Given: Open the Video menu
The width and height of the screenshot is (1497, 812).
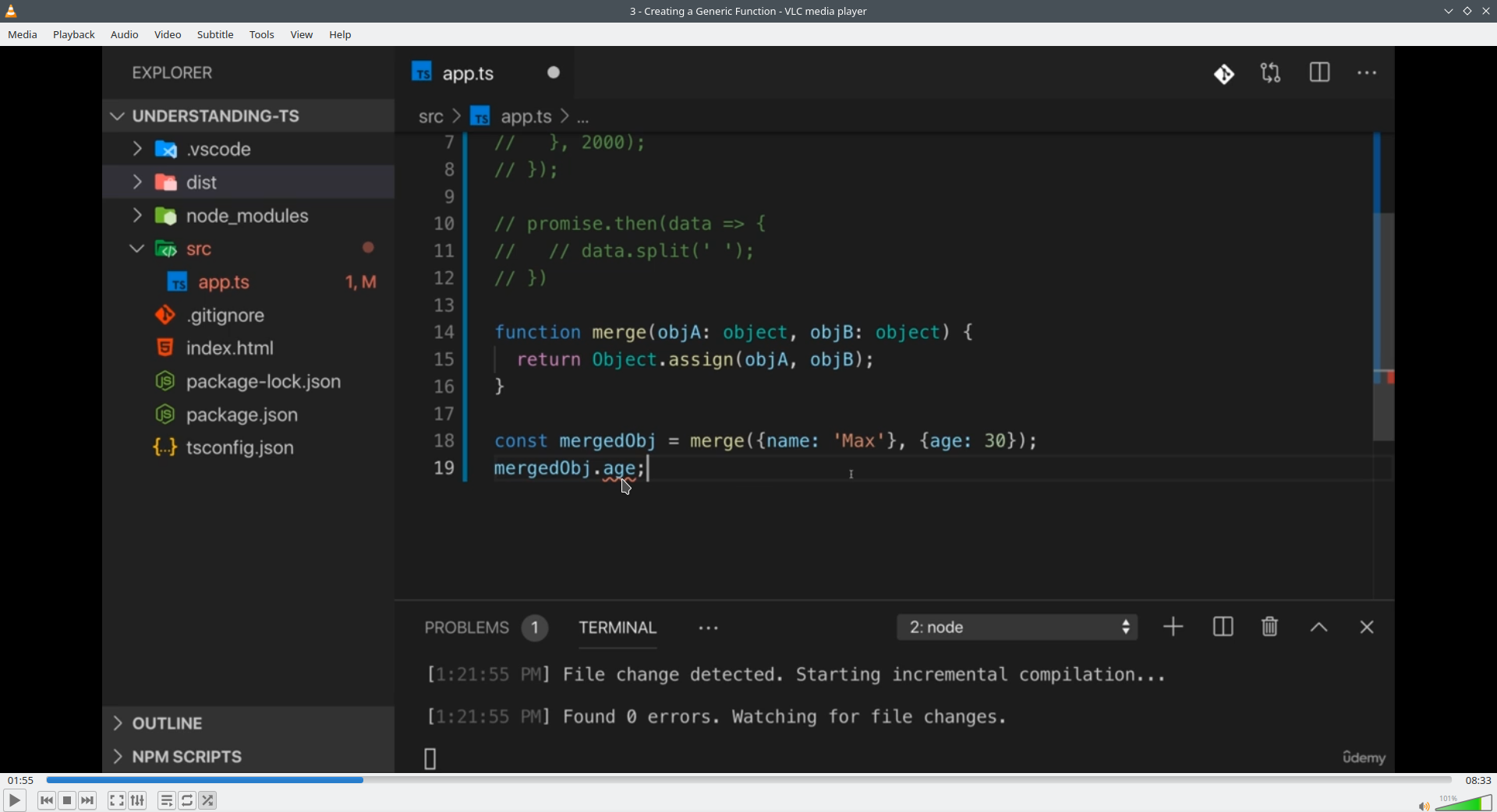Looking at the screenshot, I should click(168, 35).
